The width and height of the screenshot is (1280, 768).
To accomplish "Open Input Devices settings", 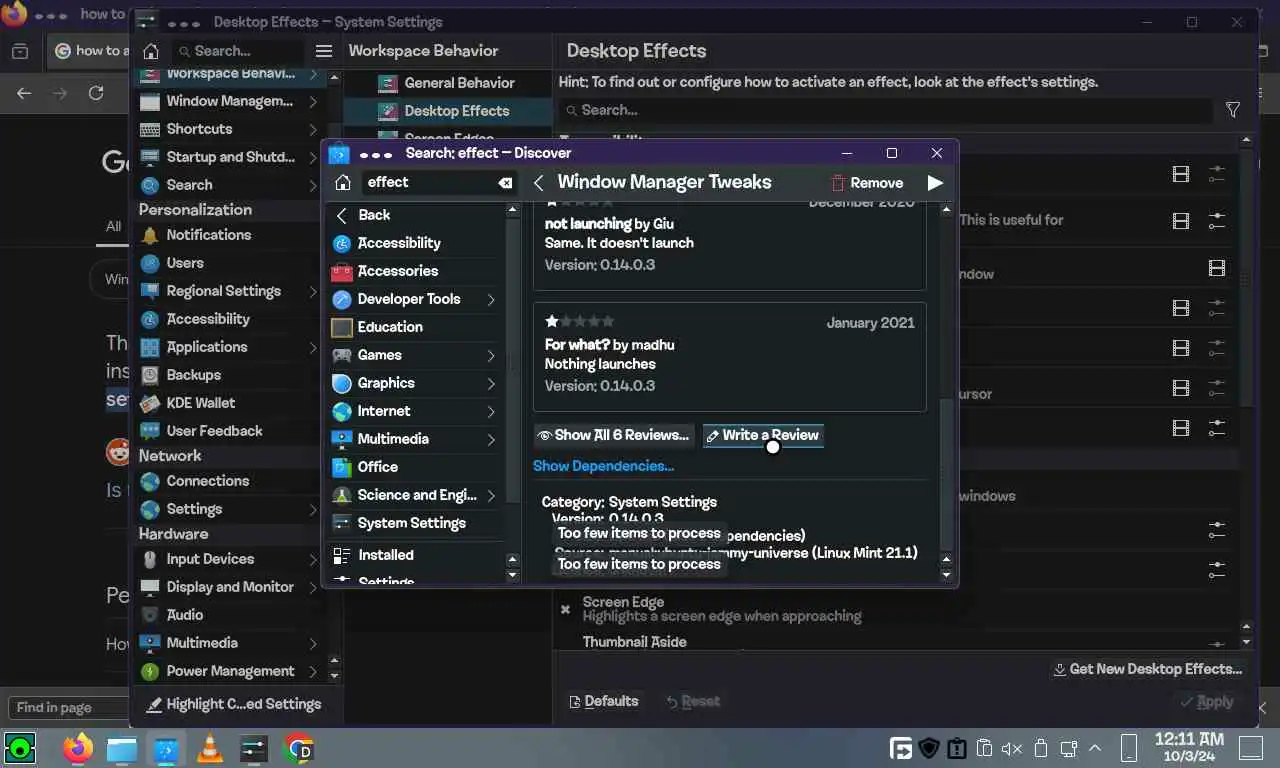I will click(211, 559).
